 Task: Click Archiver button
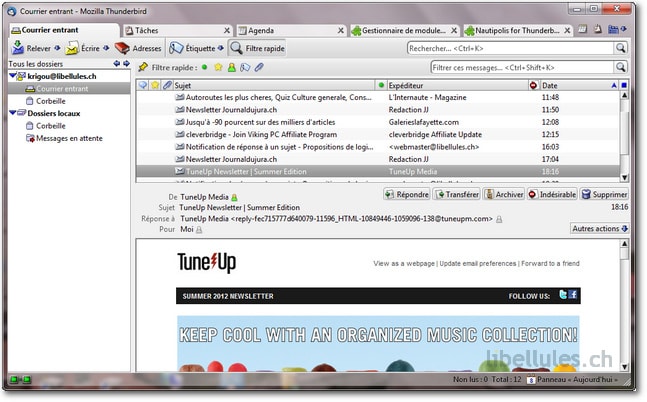pyautogui.click(x=504, y=194)
